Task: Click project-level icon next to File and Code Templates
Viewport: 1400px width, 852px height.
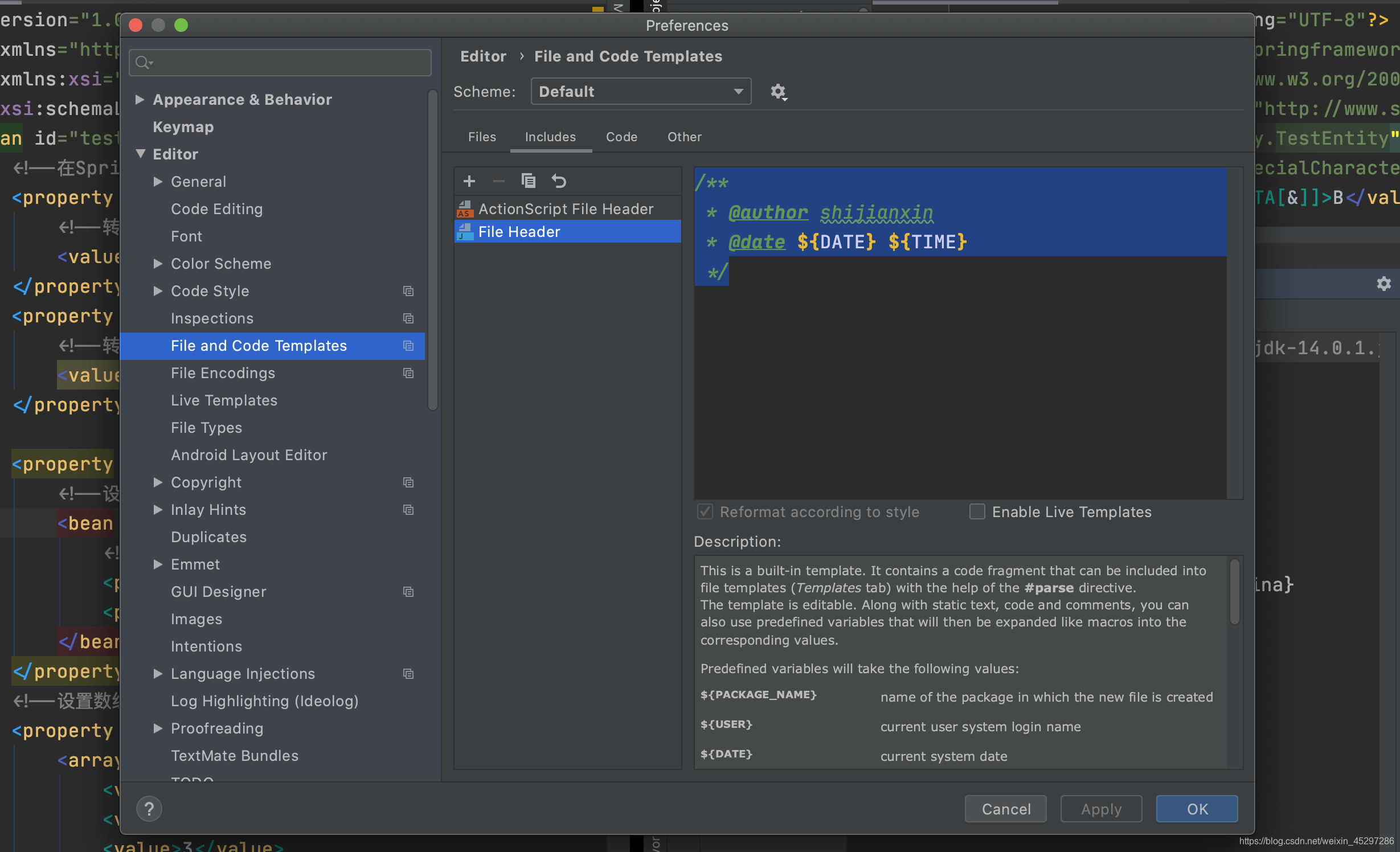Action: [408, 346]
